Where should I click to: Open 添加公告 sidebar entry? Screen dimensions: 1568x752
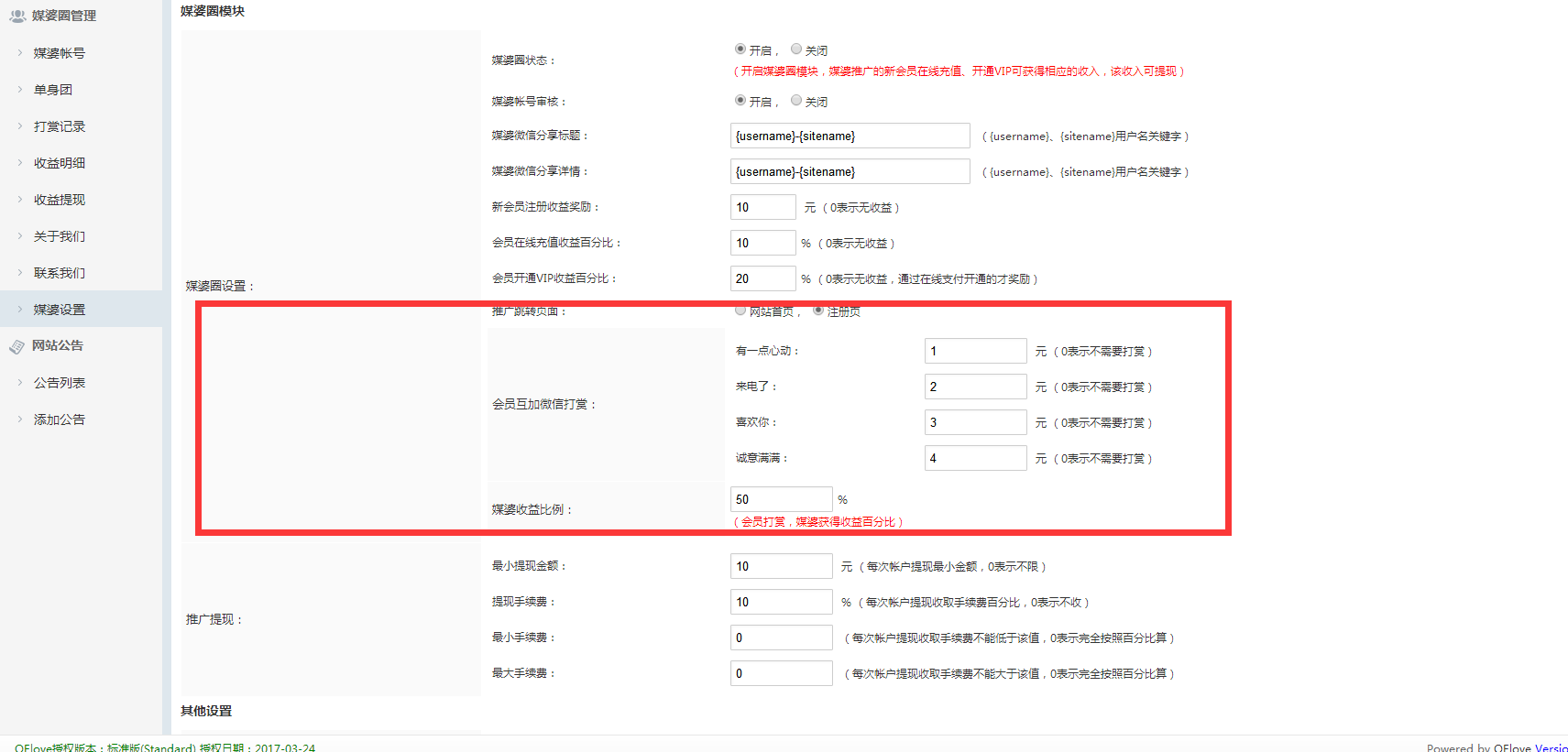[x=60, y=420]
